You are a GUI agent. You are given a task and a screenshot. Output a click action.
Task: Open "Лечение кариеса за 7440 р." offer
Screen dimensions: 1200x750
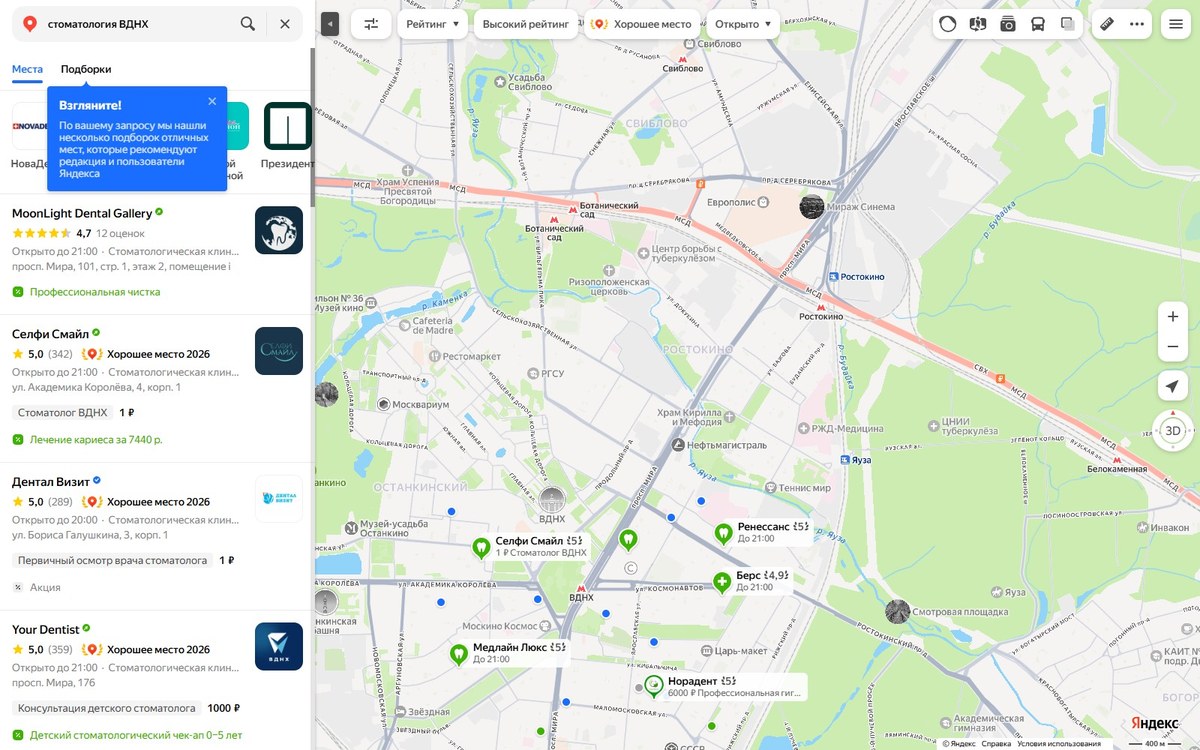click(96, 439)
